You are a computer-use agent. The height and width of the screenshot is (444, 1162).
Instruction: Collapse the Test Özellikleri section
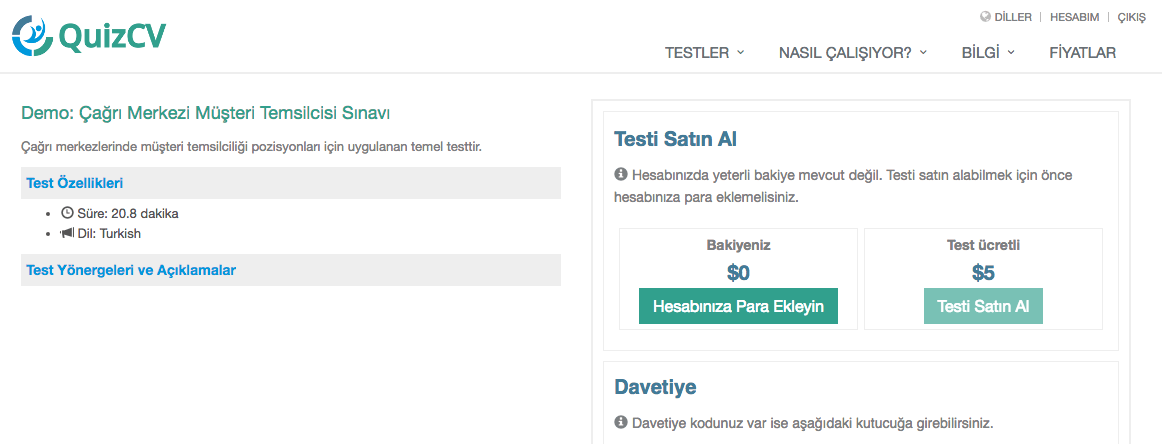[290, 183]
